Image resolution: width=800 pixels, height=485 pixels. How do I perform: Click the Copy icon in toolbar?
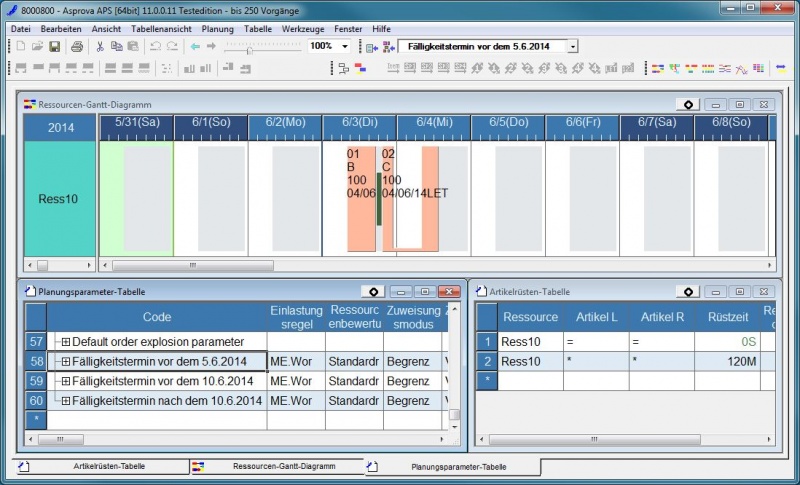(117, 47)
